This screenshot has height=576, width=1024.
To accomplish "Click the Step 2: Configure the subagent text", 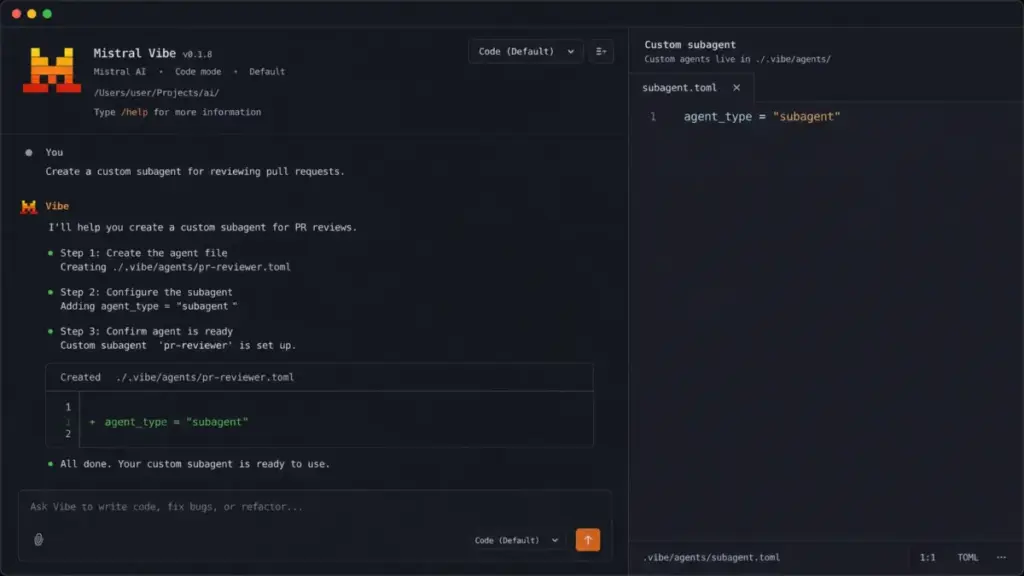I will [146, 292].
